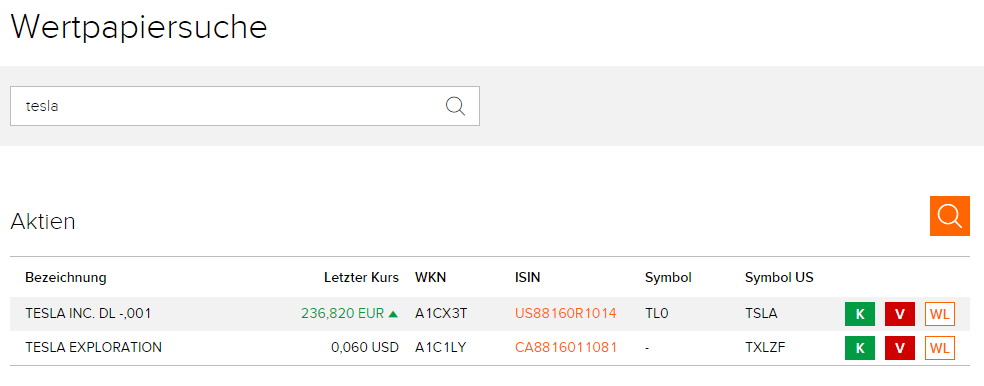
Task: Click the WKN column header
Action: click(430, 277)
